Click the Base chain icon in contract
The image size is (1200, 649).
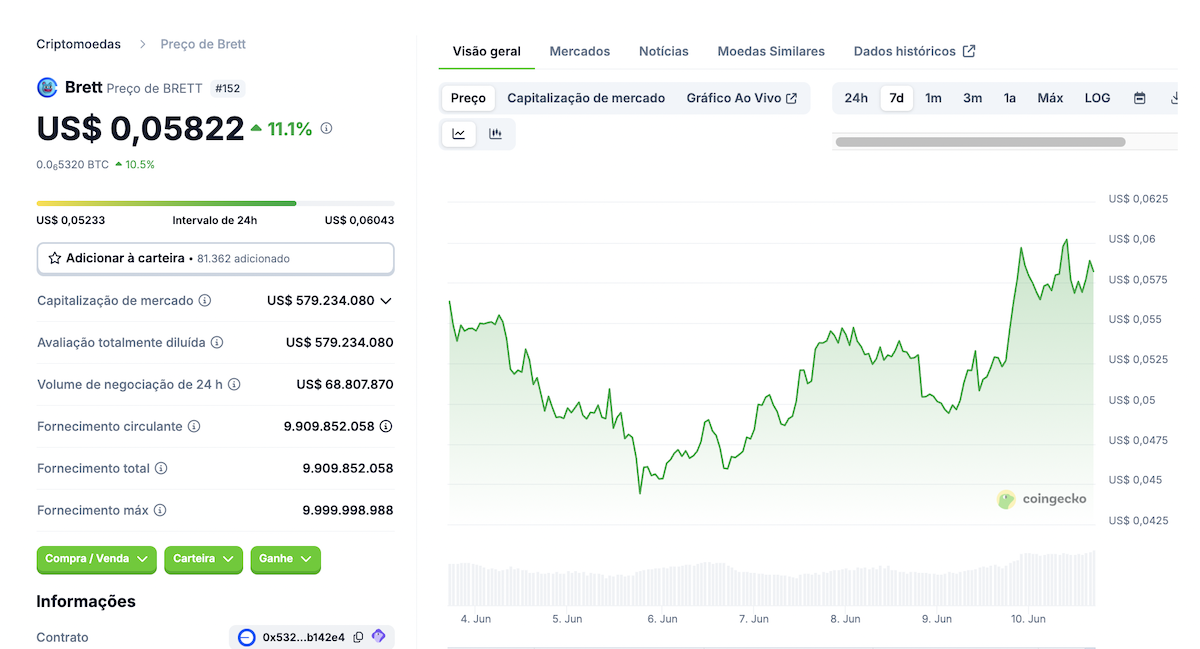247,637
